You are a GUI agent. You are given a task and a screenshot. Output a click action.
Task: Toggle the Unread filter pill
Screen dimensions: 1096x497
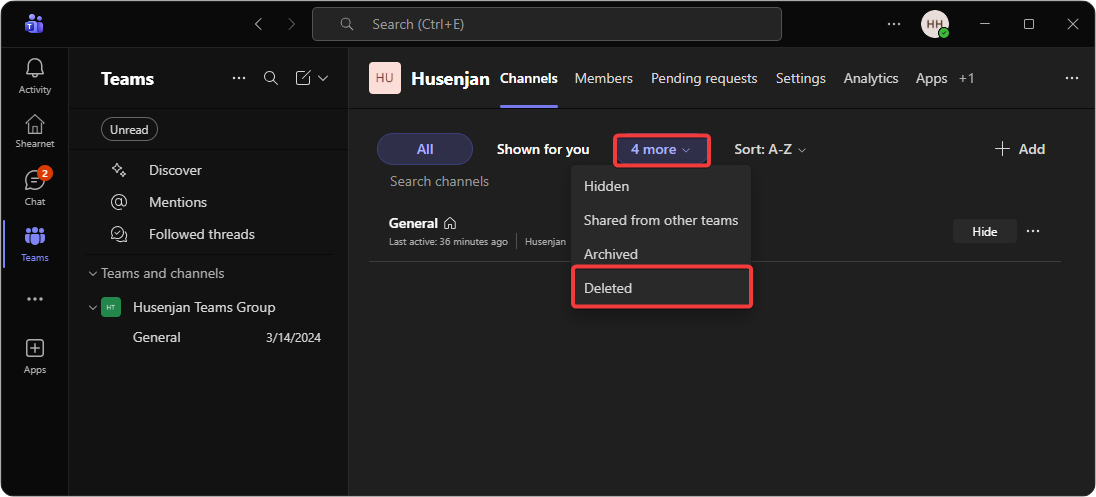point(129,129)
